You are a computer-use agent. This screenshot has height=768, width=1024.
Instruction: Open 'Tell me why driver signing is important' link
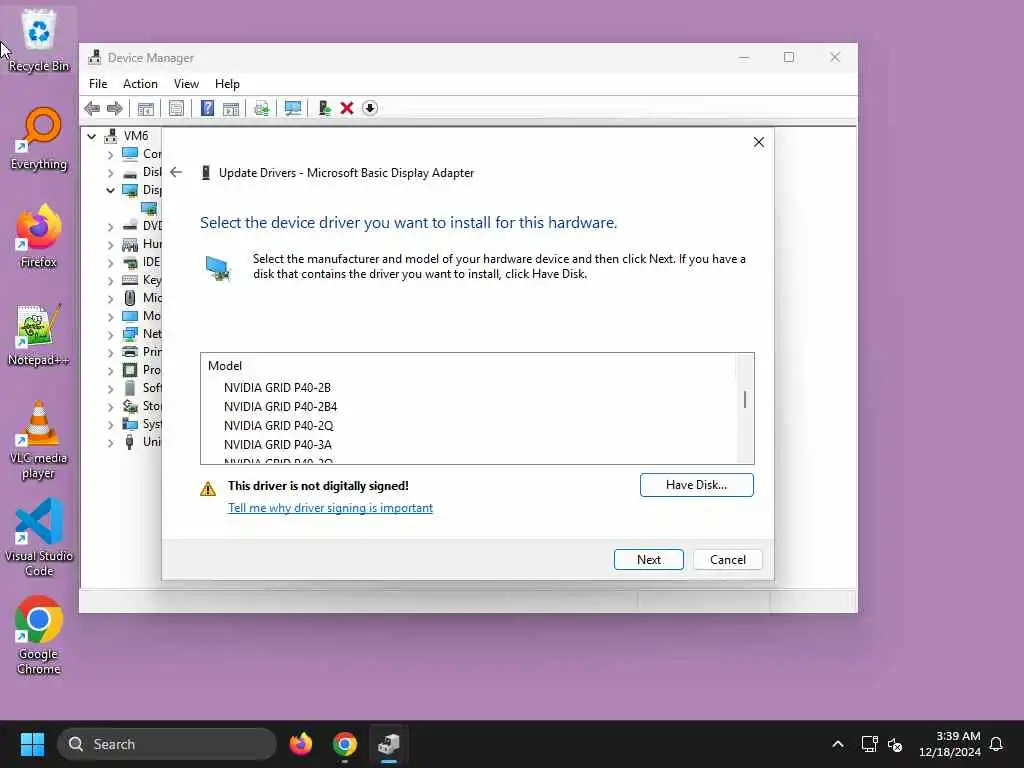pos(330,508)
